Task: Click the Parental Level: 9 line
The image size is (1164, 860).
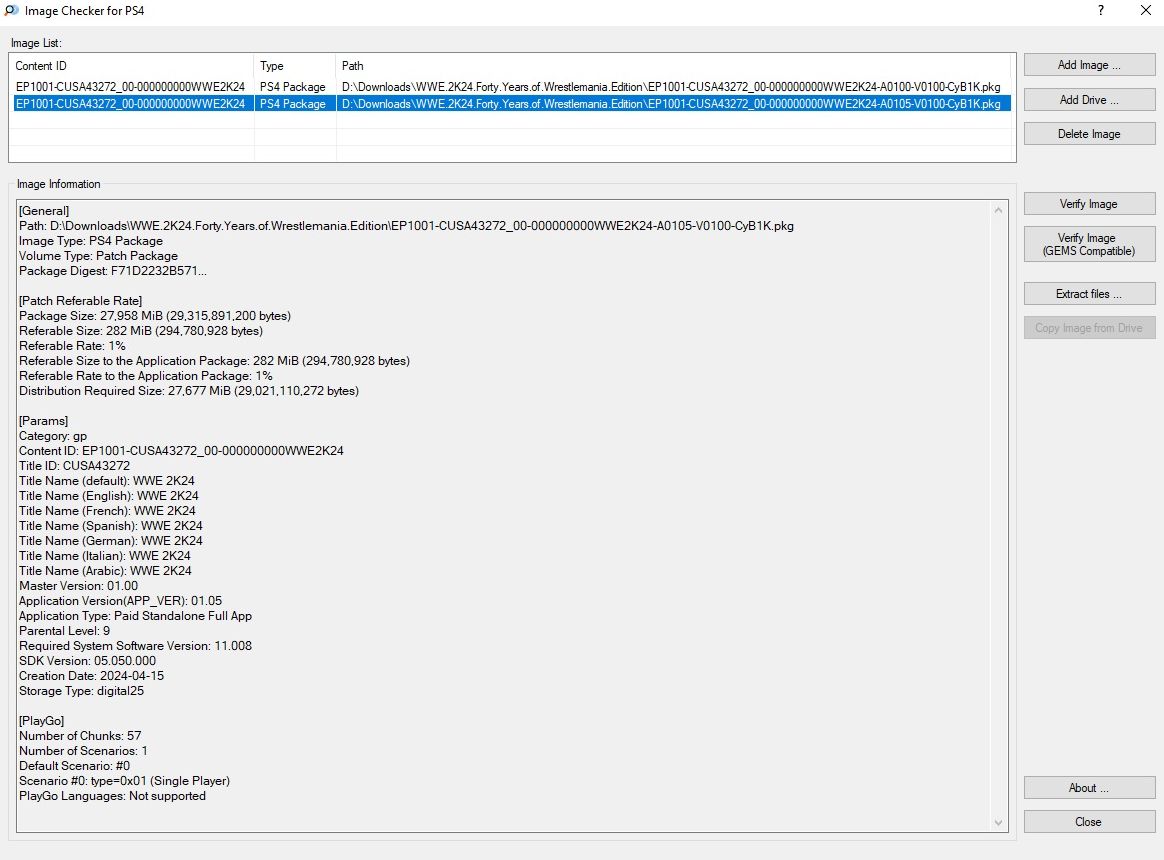Action: (64, 631)
